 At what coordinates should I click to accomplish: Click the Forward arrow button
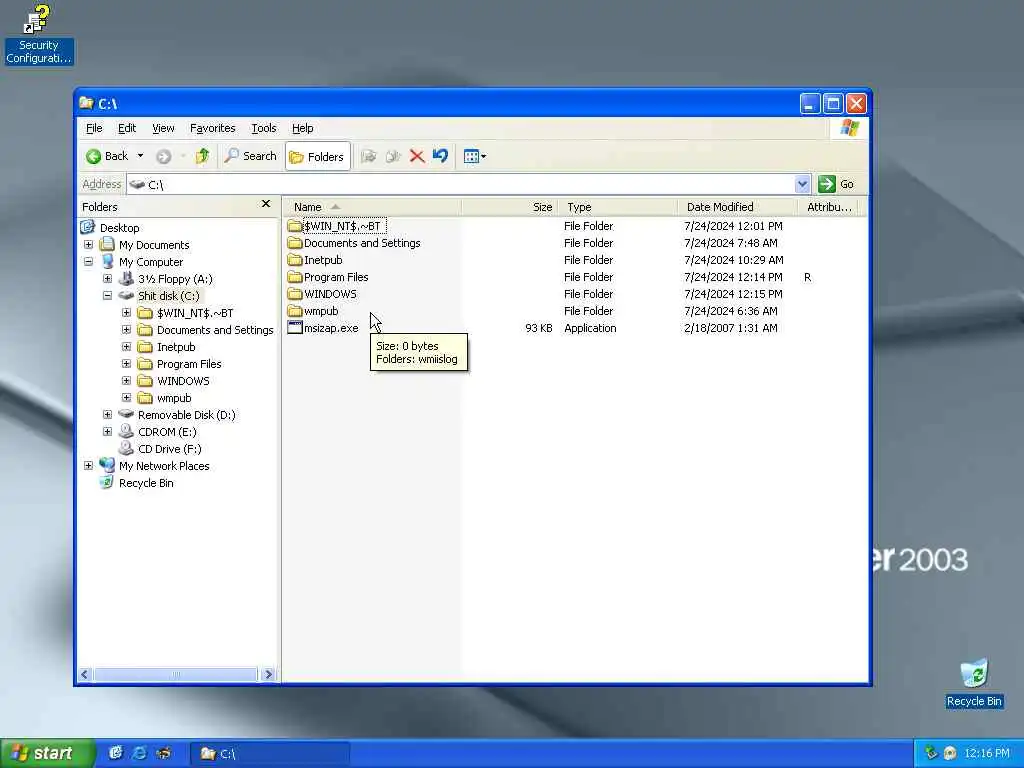tap(163, 156)
